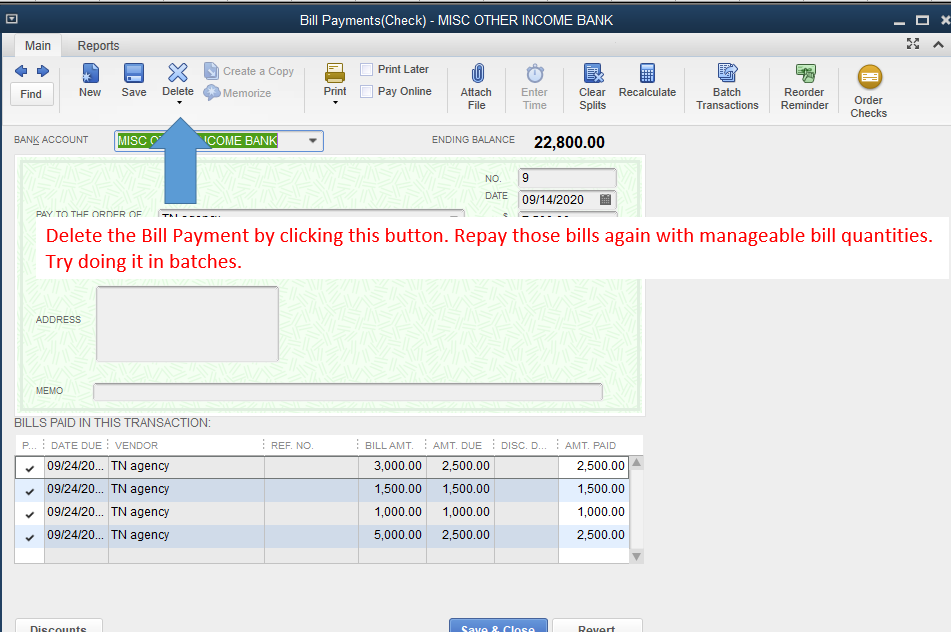
Task: Expand the Bank Account dropdown
Action: (x=312, y=141)
